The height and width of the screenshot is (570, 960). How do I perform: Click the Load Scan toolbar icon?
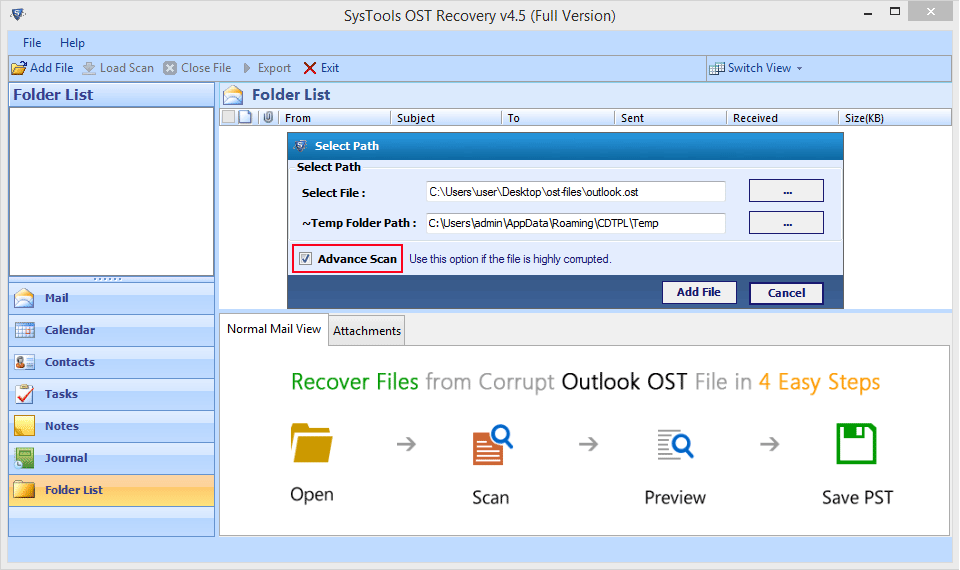point(89,68)
